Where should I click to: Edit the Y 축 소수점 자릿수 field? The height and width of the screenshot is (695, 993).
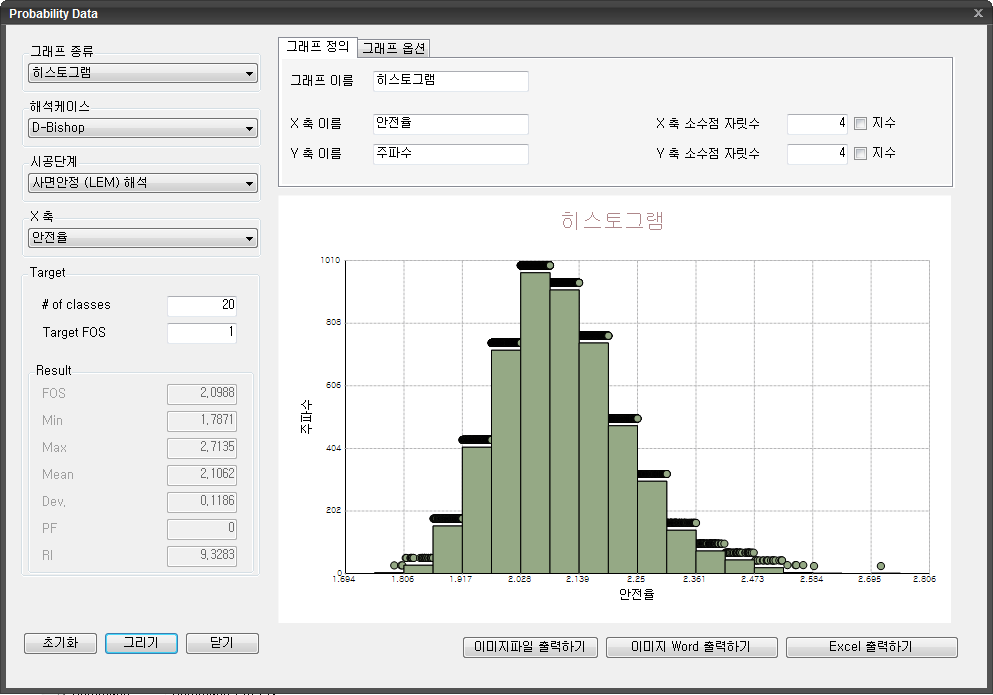[817, 154]
